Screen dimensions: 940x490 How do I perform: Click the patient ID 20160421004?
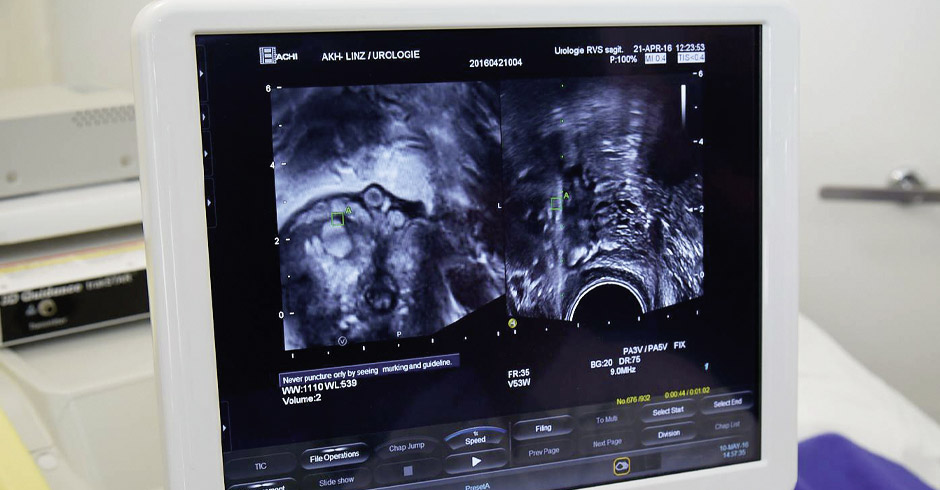click(x=495, y=62)
